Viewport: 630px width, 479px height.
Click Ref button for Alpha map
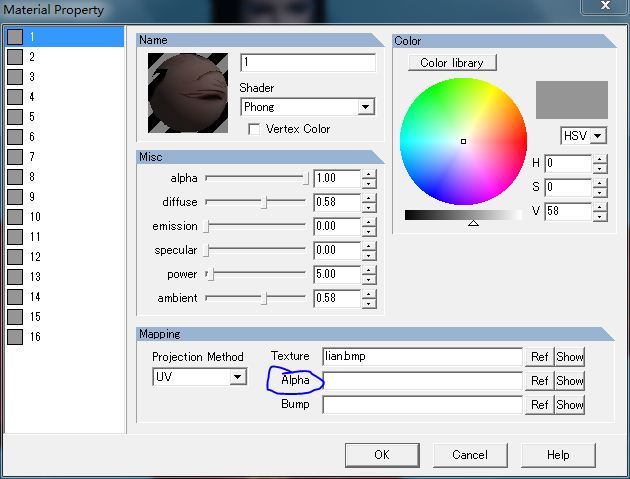pos(540,381)
